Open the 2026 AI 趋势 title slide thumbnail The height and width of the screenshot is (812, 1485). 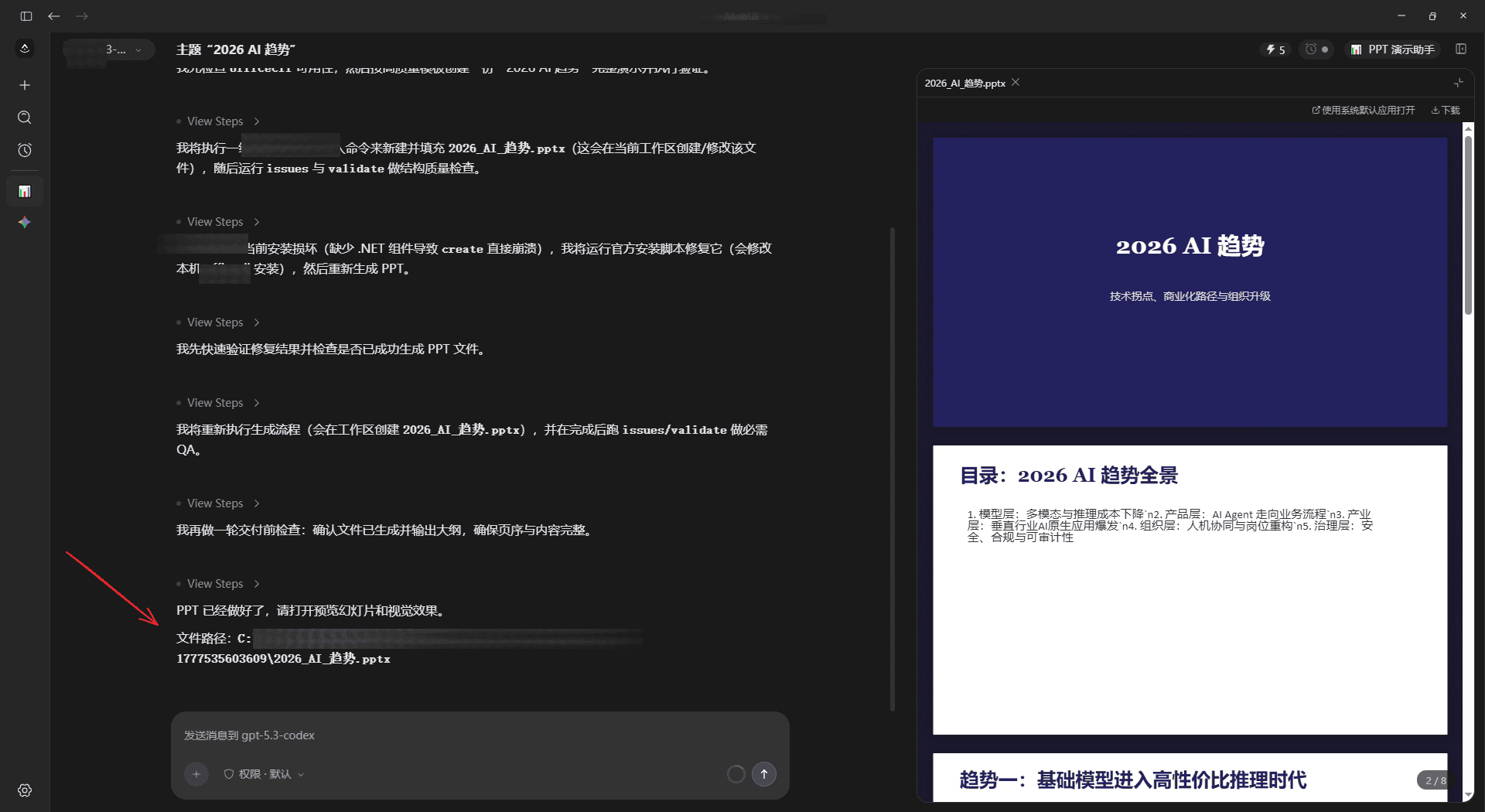(x=1190, y=282)
